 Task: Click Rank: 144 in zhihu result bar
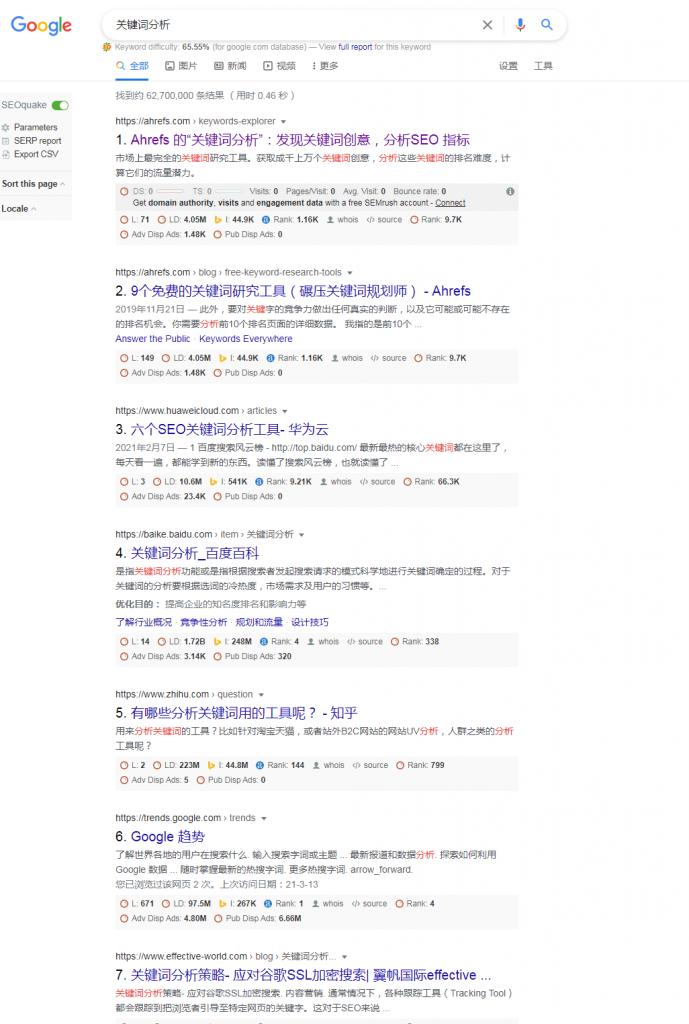pos(280,765)
